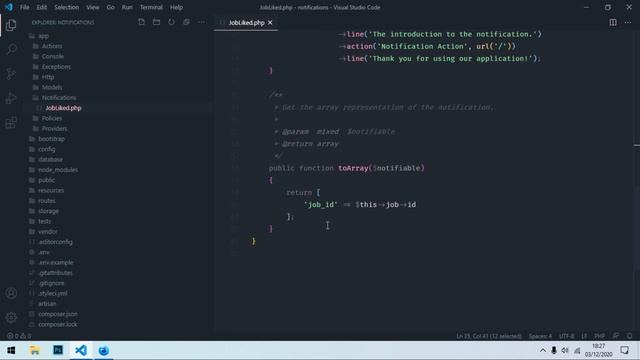Change end of line sequence LF

584,336
